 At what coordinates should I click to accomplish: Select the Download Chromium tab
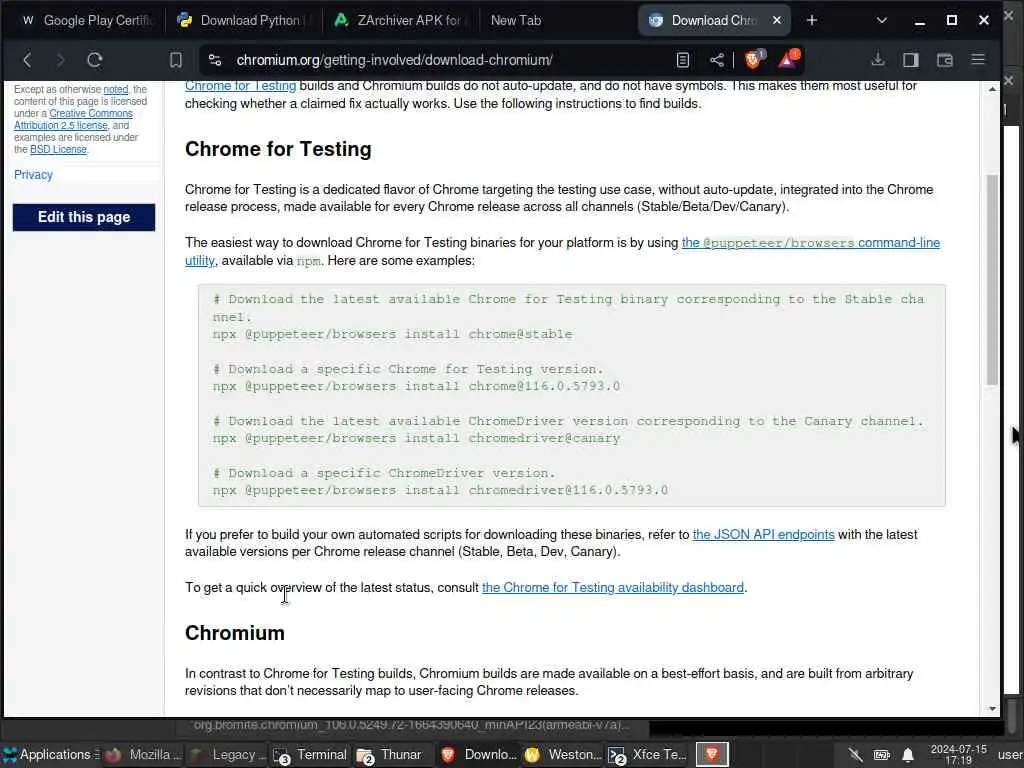(x=704, y=20)
